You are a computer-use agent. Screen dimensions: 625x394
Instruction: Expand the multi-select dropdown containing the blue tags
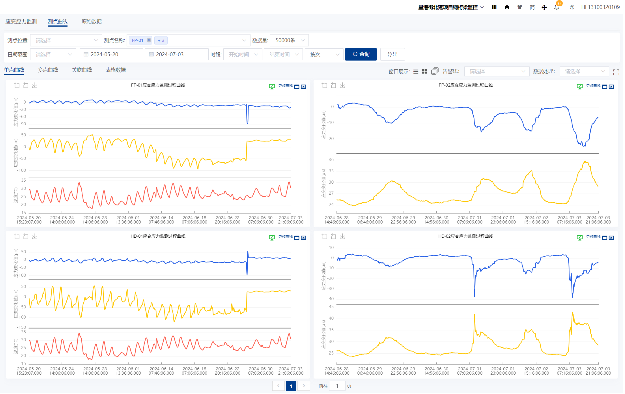(x=188, y=40)
